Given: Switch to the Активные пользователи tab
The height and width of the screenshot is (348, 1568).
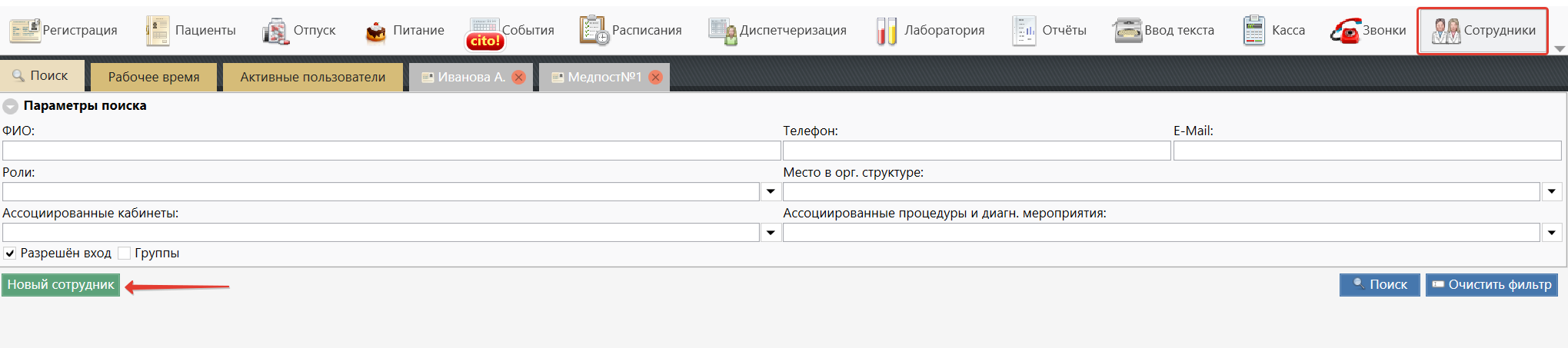Looking at the screenshot, I should point(312,77).
